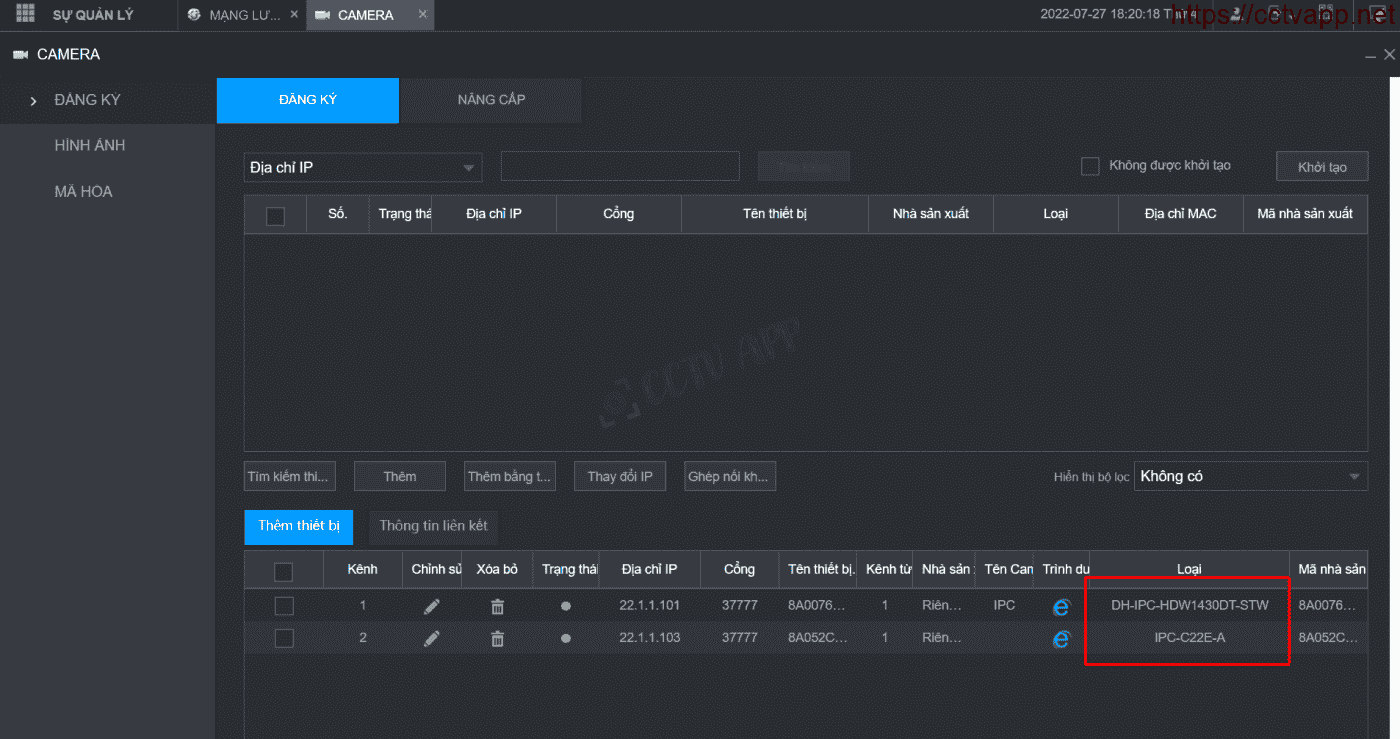Tick the checkbox for channel 2 row
1400x739 pixels.
click(284, 638)
